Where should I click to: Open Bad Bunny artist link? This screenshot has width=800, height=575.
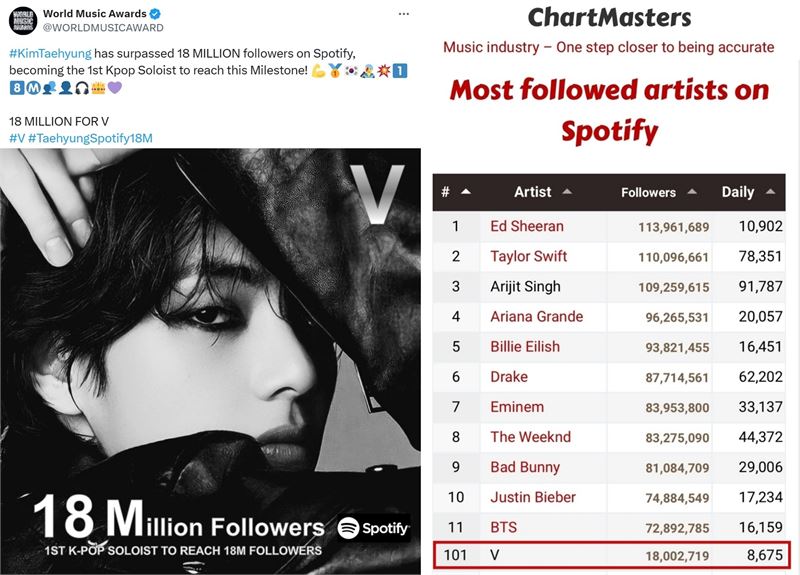pyautogui.click(x=525, y=467)
